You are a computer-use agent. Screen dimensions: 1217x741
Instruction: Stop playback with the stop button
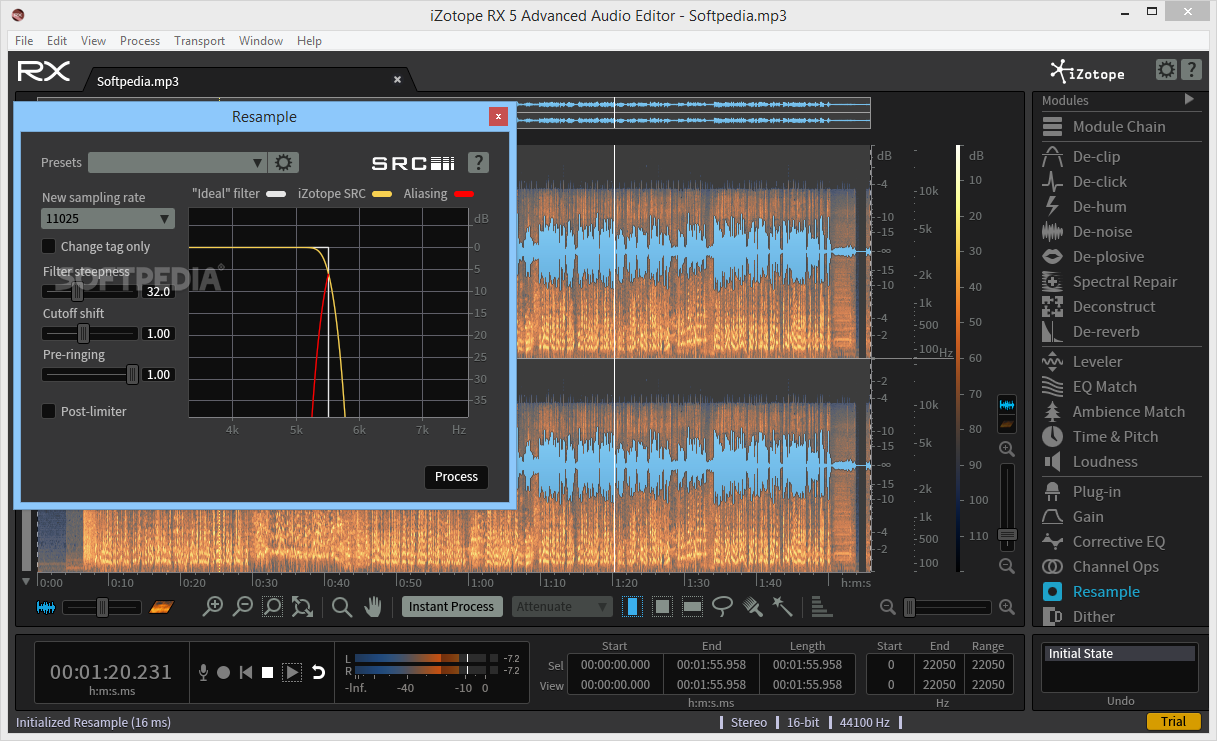[267, 673]
